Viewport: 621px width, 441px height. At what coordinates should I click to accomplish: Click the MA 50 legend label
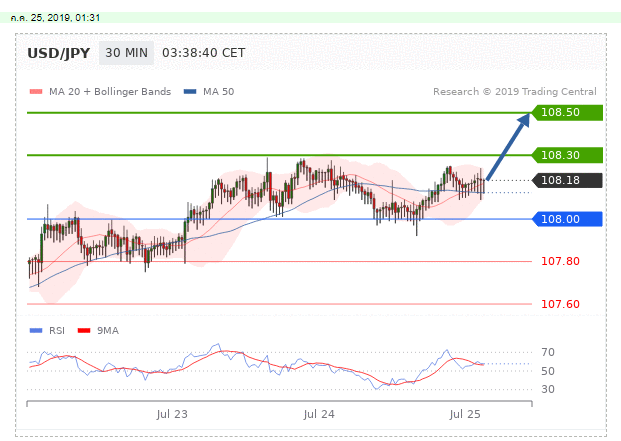tap(218, 92)
